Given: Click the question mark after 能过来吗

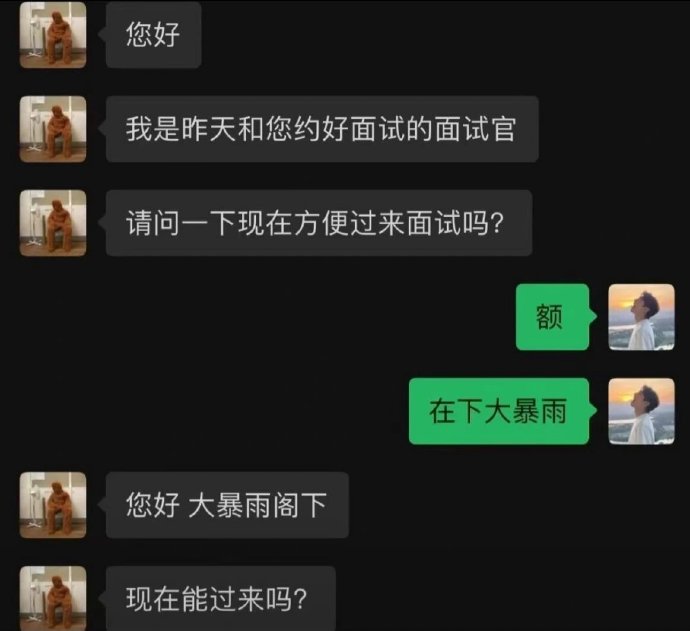Looking at the screenshot, I should (x=300, y=599).
